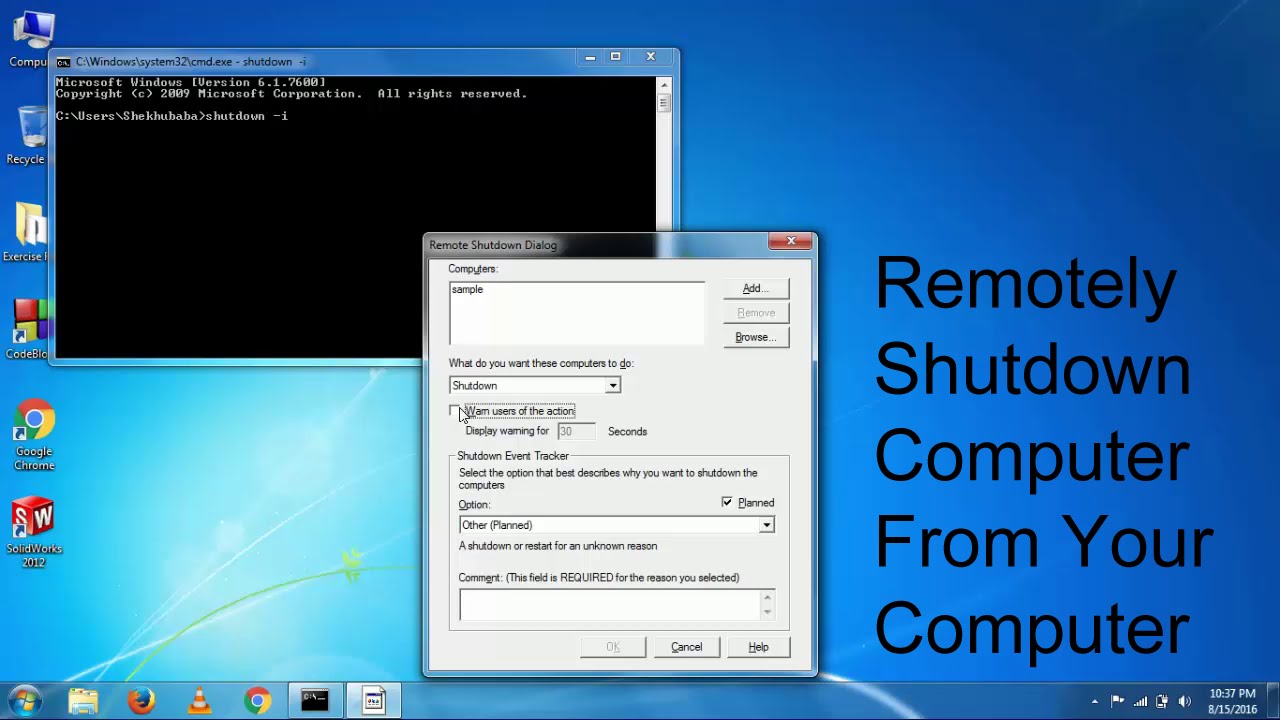The image size is (1280, 720).
Task: Maximize the cmd.exe window
Action: [x=616, y=57]
